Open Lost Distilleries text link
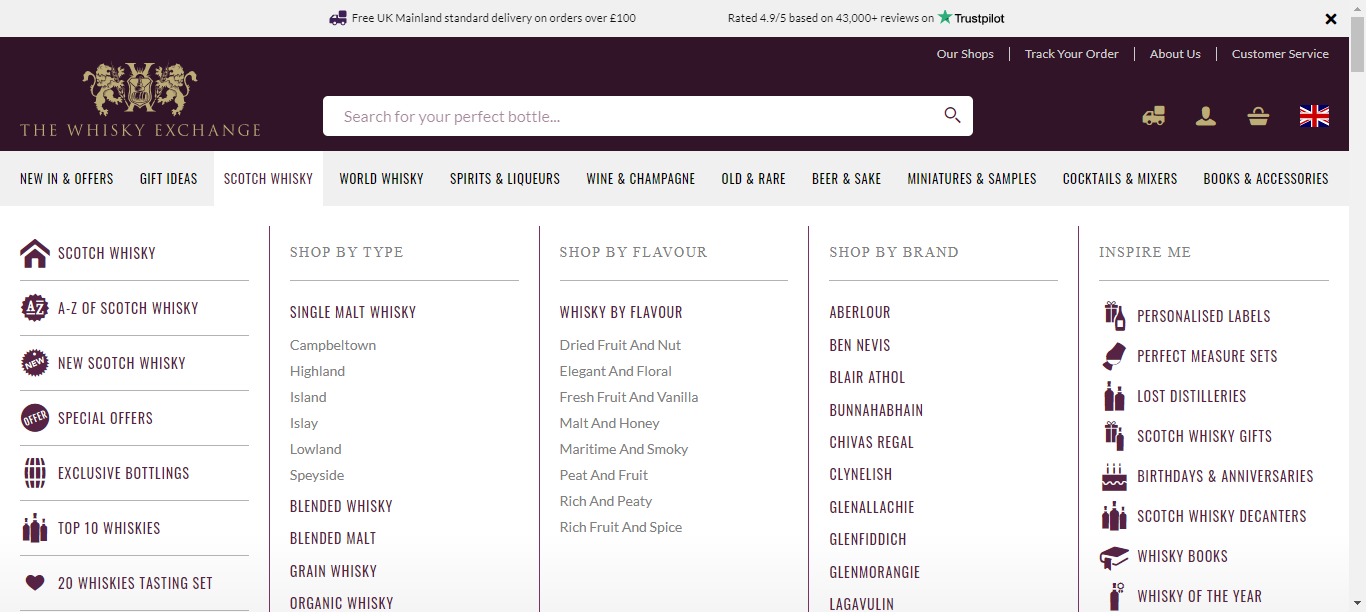 pyautogui.click(x=1192, y=396)
